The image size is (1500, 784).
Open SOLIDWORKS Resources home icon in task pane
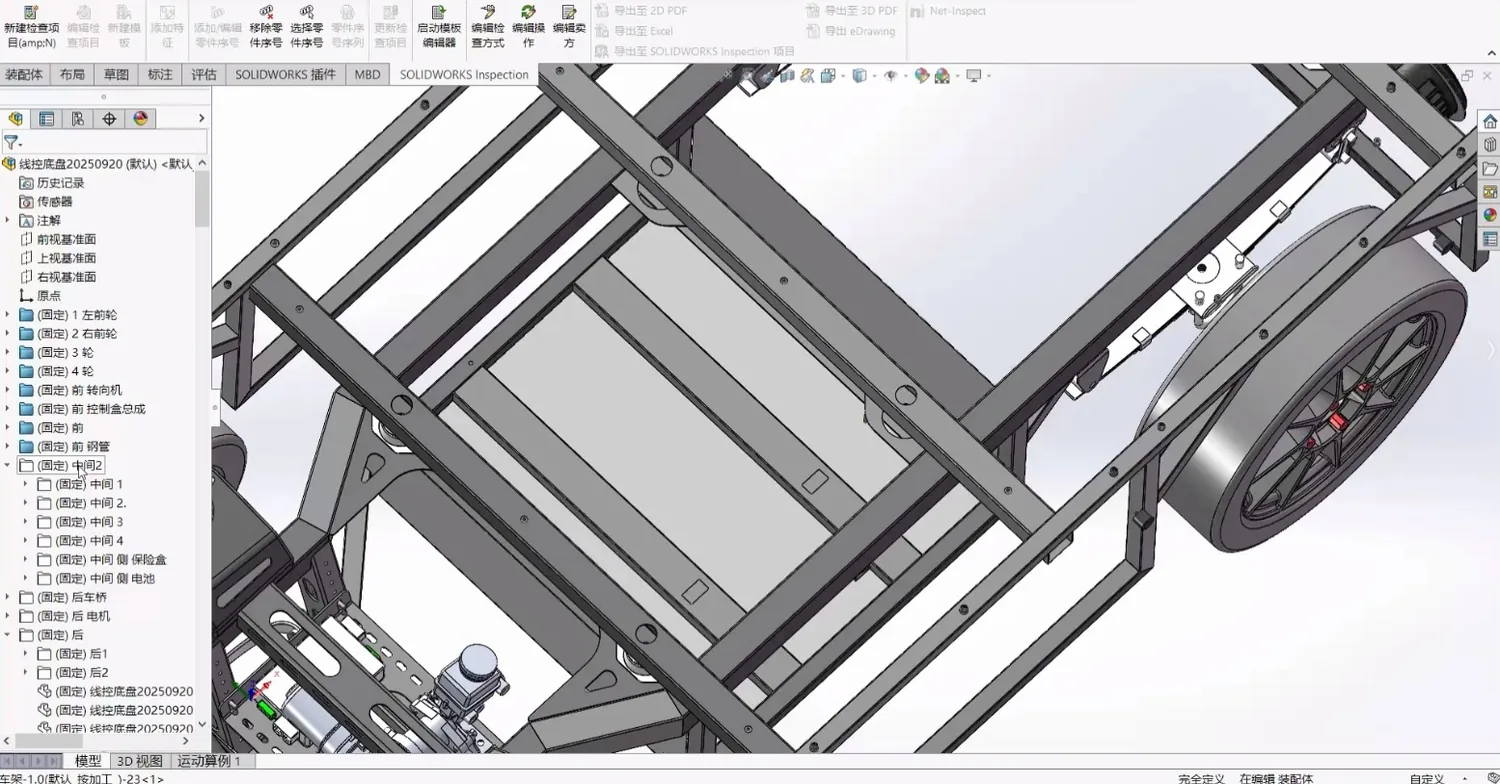pos(1490,121)
